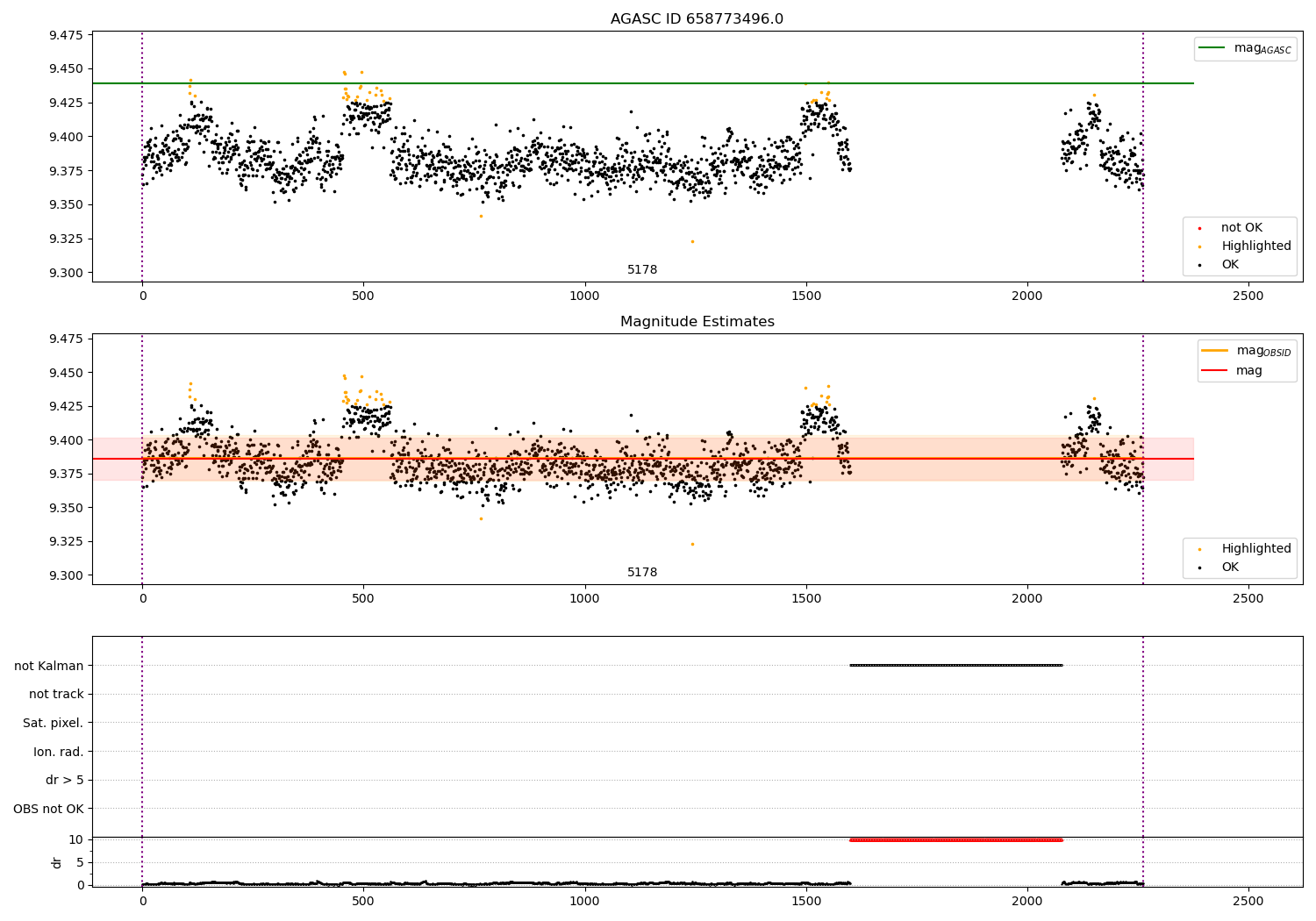This screenshot has width=1316, height=921.
Task: Click the '1000' x-tick under AGASC plot
Action: click(585, 296)
